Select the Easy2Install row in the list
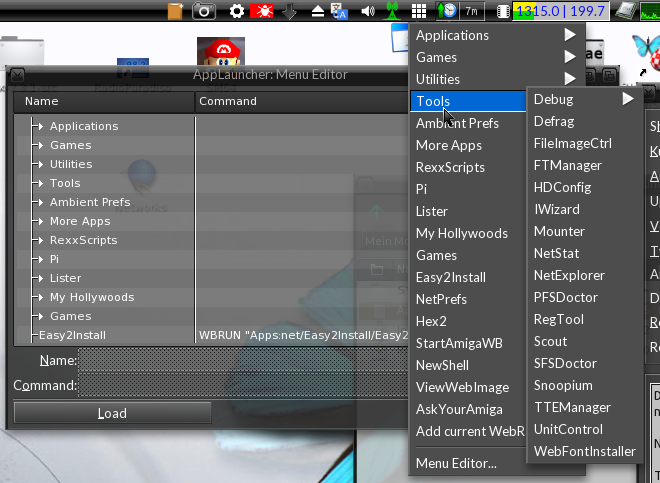Image resolution: width=660 pixels, height=483 pixels. [72, 335]
